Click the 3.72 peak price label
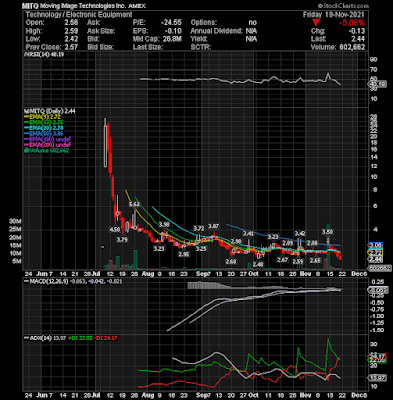Image resolution: width=393 pixels, height=400 pixels. [x=199, y=228]
